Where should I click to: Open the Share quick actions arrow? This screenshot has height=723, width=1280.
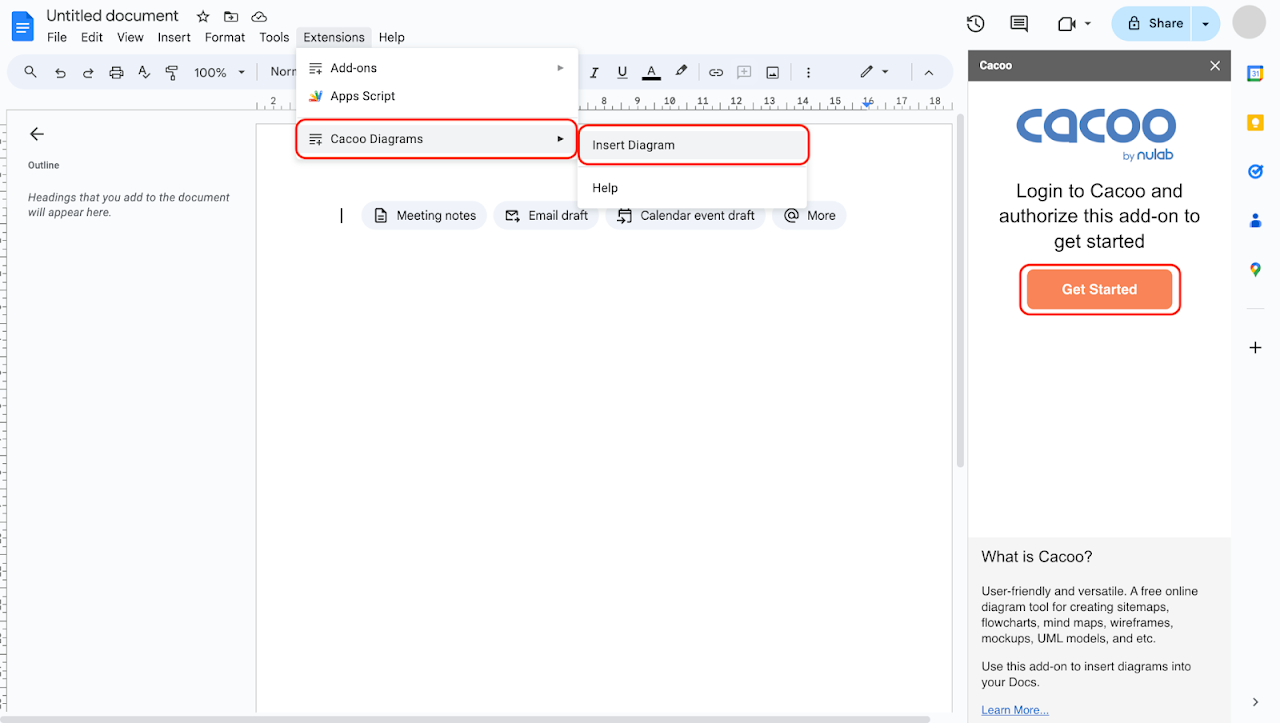[1206, 24]
